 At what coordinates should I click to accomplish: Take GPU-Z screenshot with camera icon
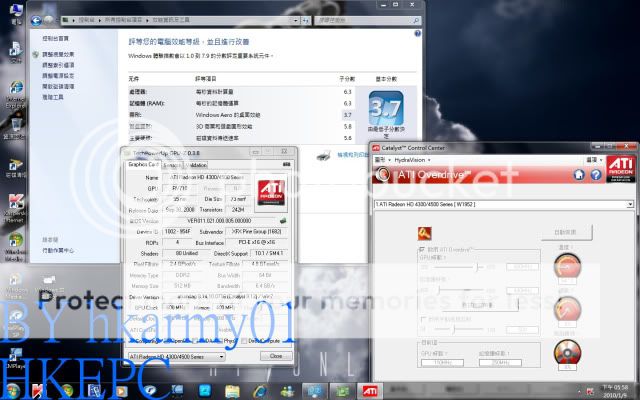(287, 164)
